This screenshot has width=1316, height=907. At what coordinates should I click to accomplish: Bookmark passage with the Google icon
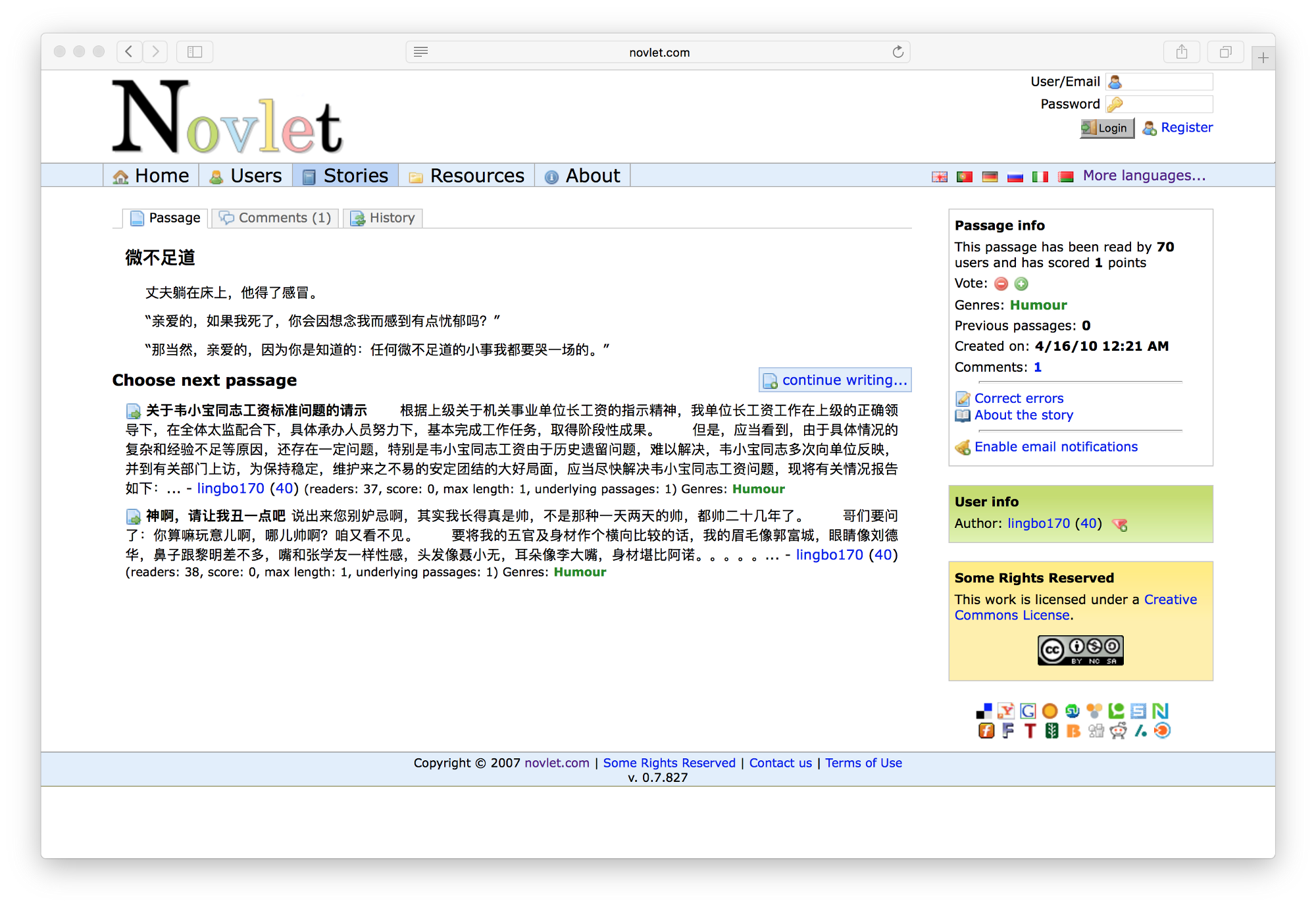pos(1028,711)
